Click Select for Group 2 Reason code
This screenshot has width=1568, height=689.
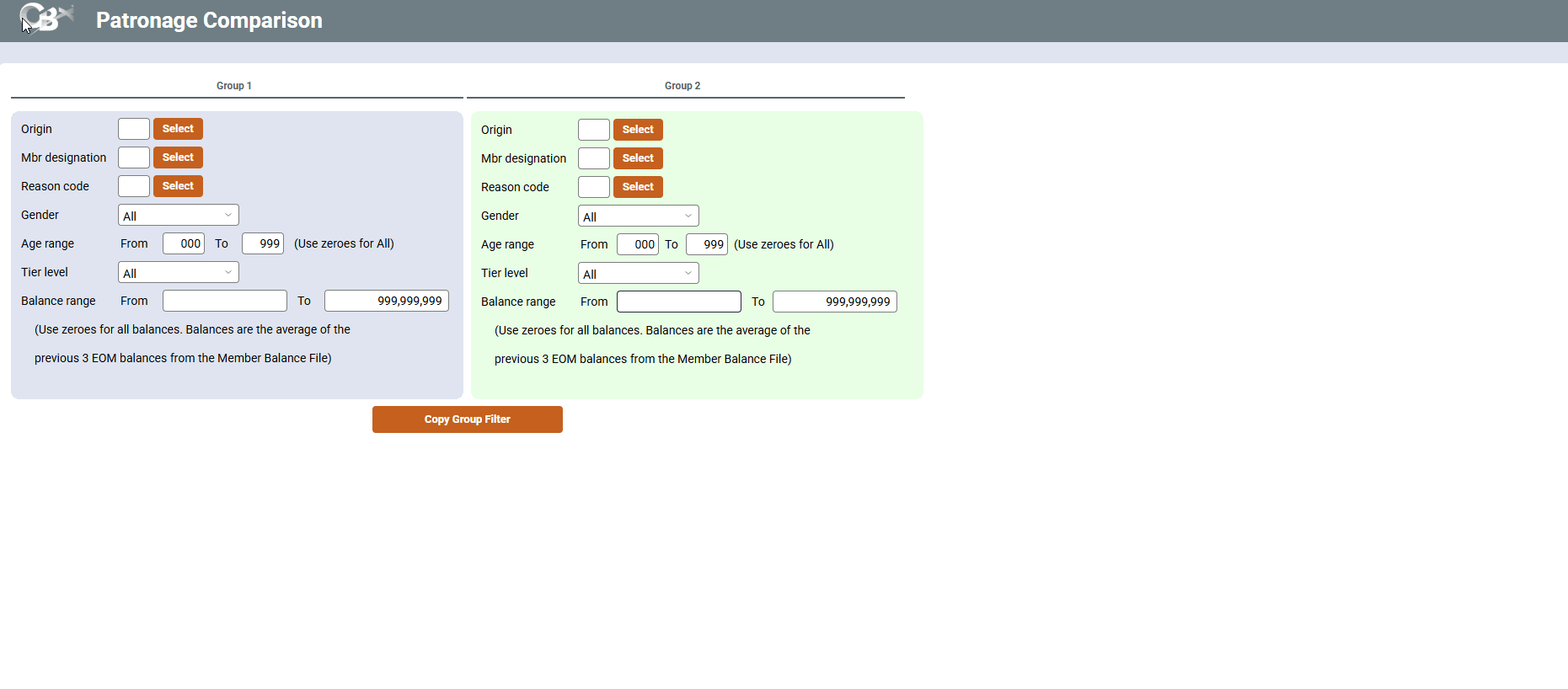[638, 187]
